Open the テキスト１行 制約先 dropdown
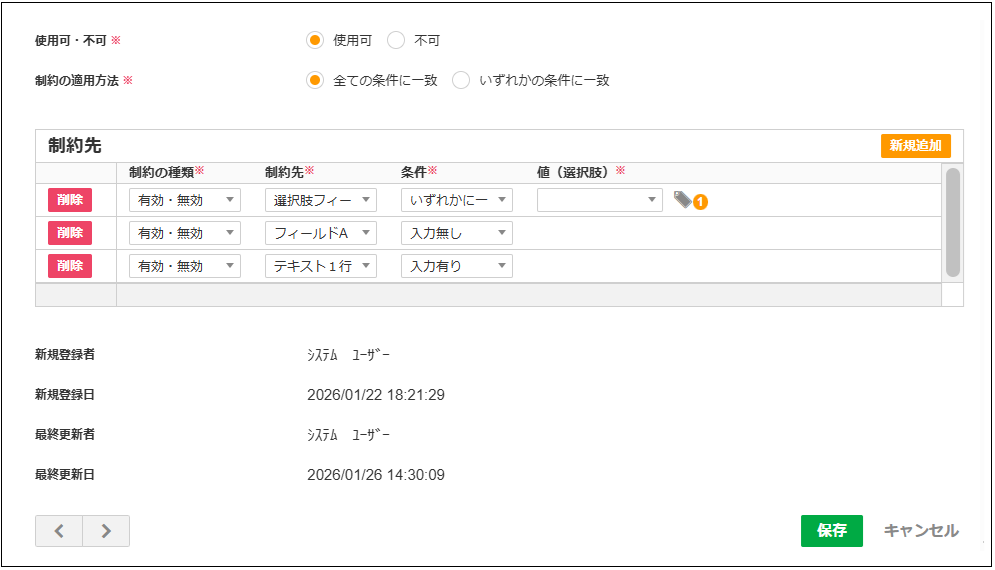Screen dimensions: 995x570 click(320, 266)
